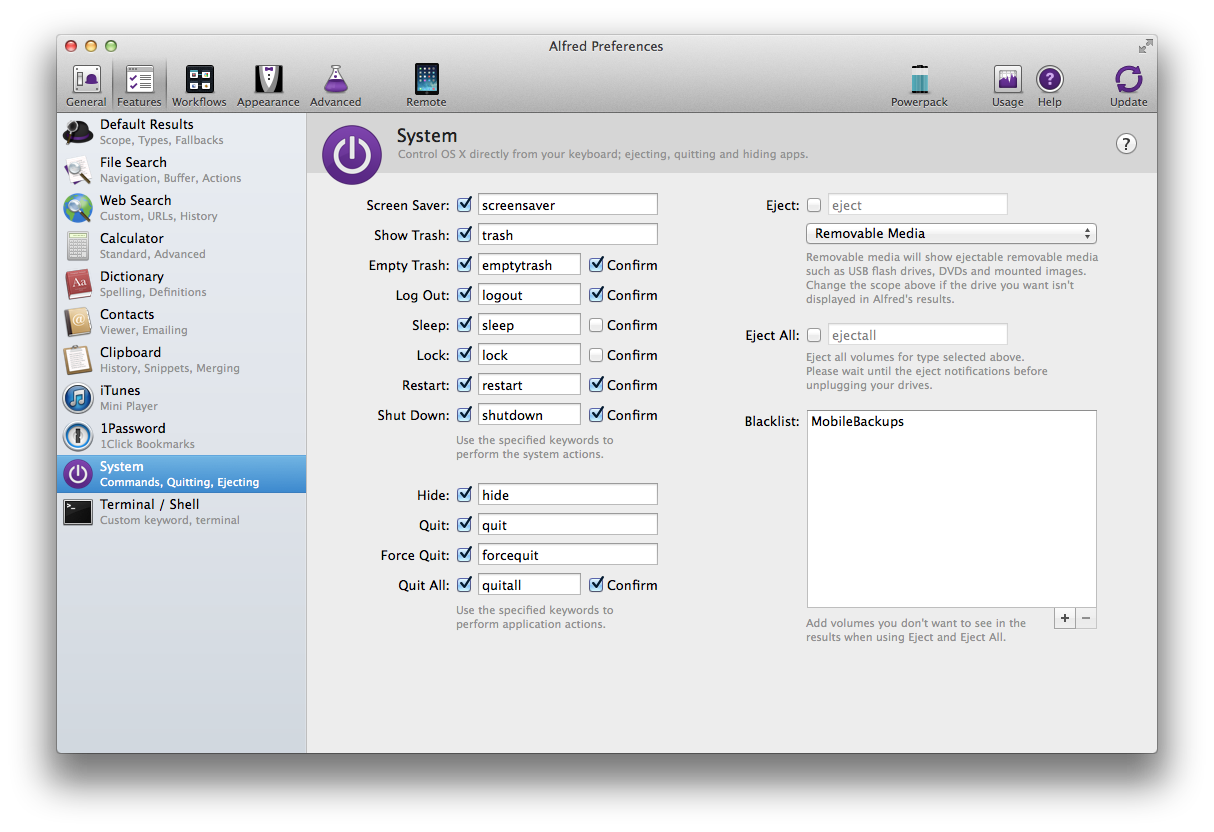Add a volume with the plus button
Viewport: 1214px width, 832px height.
[1065, 619]
